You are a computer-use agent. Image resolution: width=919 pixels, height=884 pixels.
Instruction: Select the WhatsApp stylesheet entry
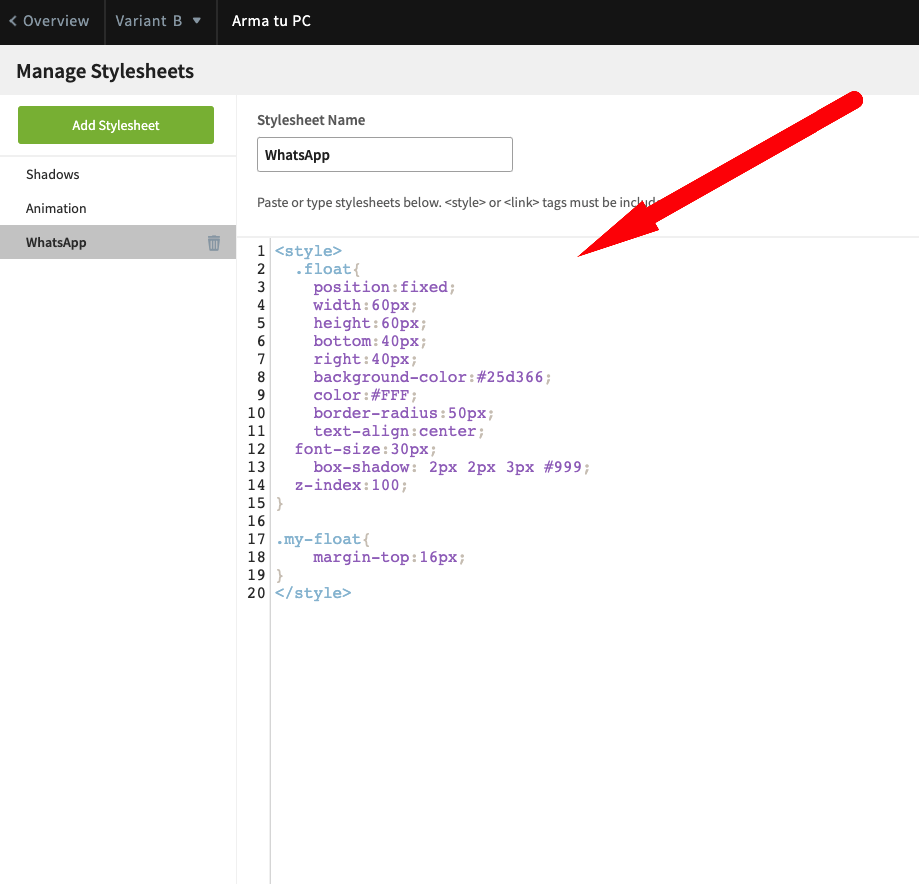(118, 242)
